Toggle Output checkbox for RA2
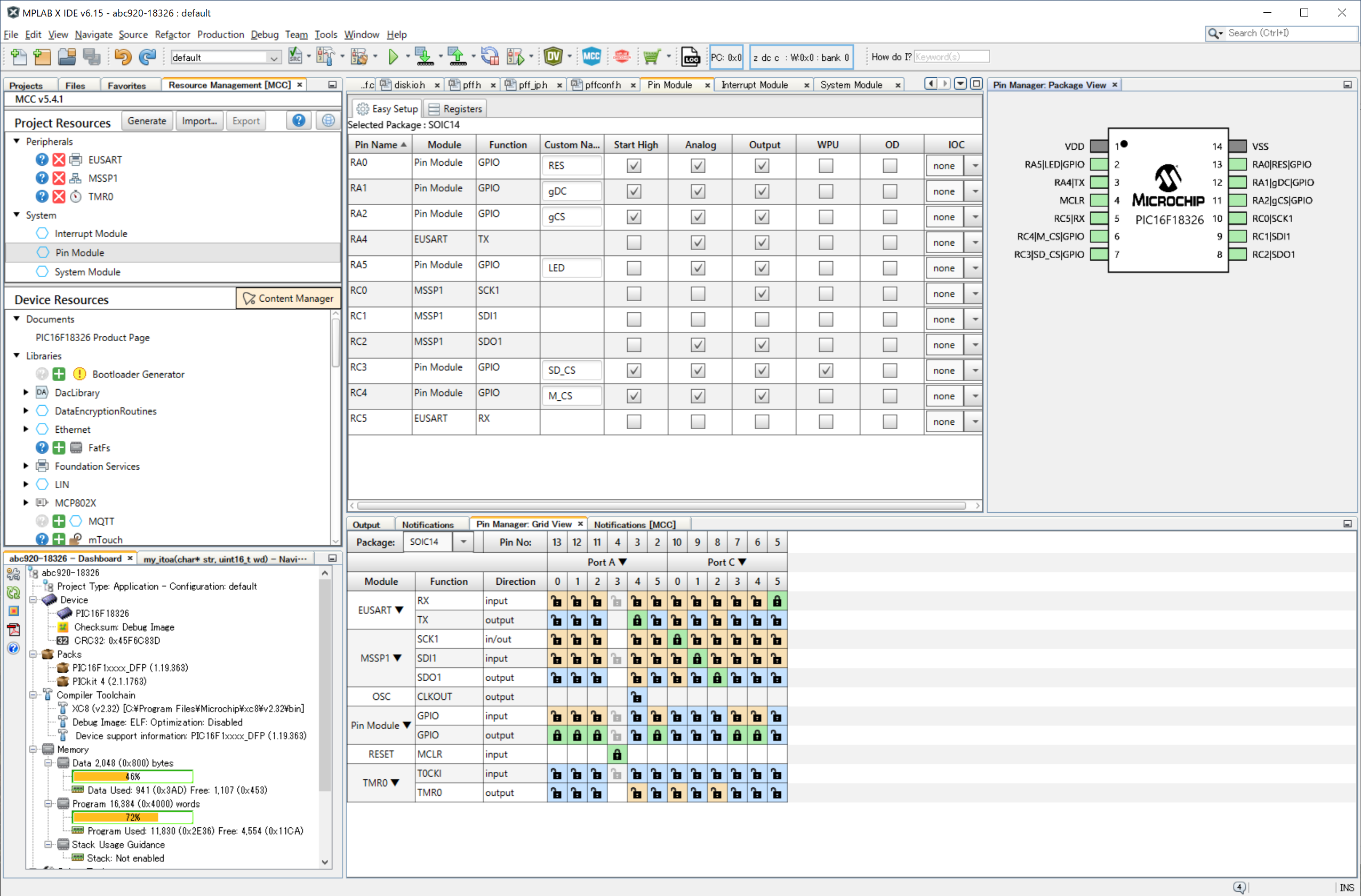 click(762, 217)
